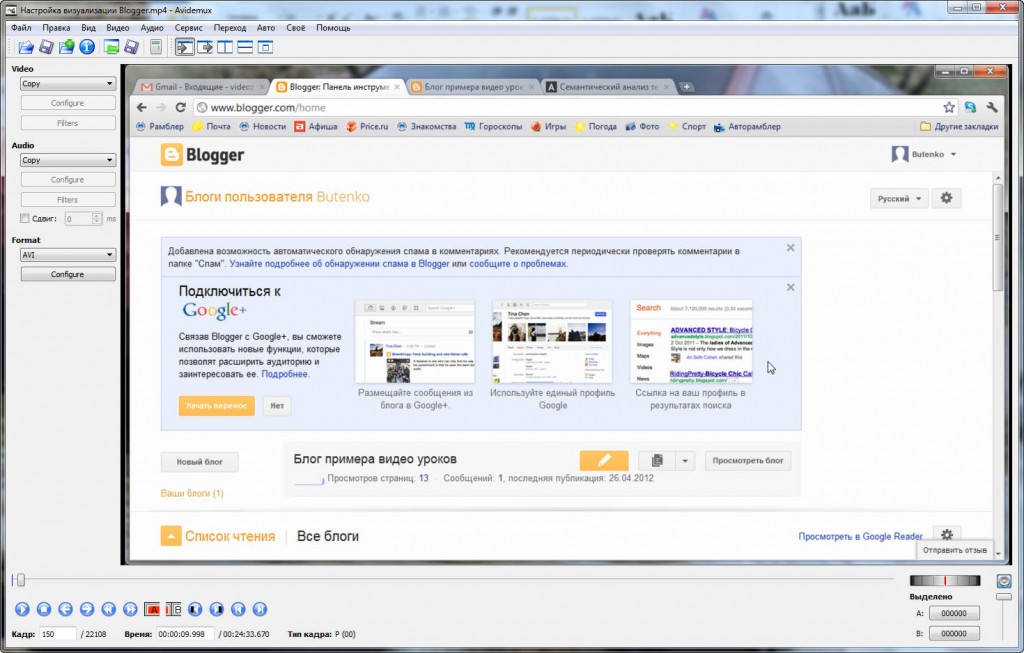This screenshot has height=653, width=1024.
Task: Click the Append video toolbar icon
Action: (x=67, y=47)
